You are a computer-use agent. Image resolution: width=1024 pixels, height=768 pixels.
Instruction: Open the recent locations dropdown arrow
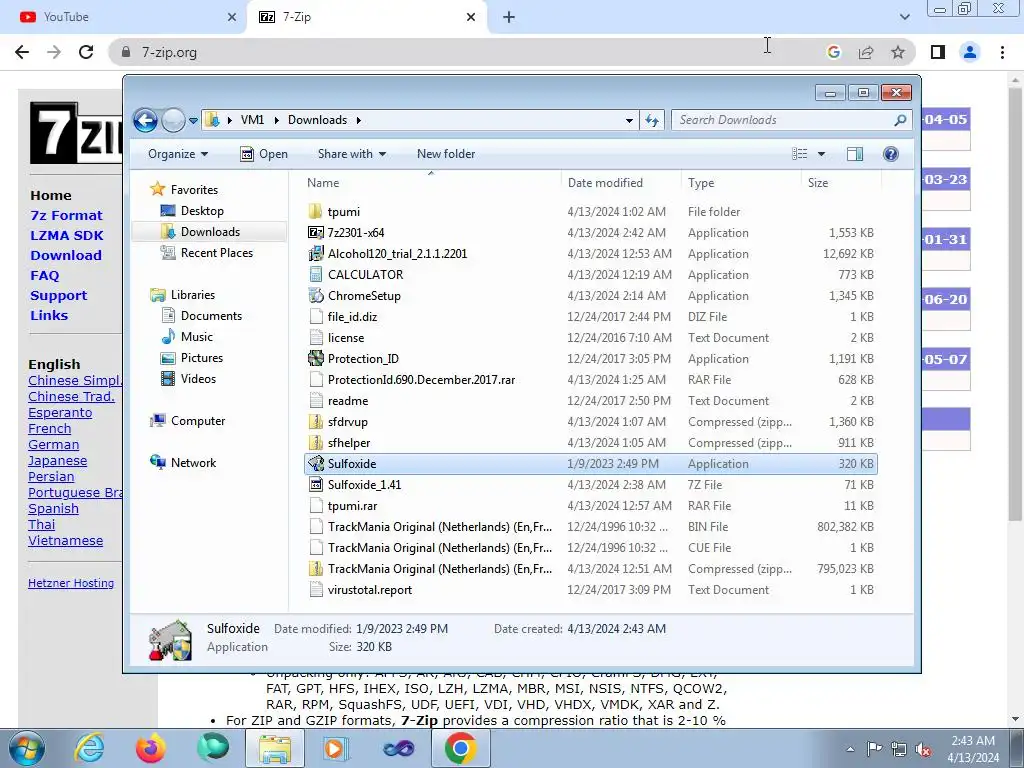point(193,121)
